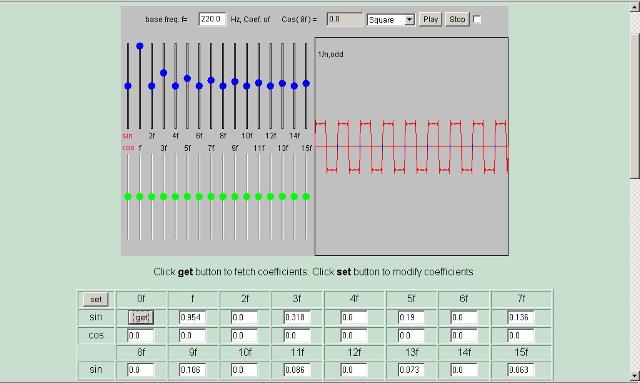The image size is (640, 383).
Task: Click the sin 7f field showing 0.136
Action: [x=521, y=317]
